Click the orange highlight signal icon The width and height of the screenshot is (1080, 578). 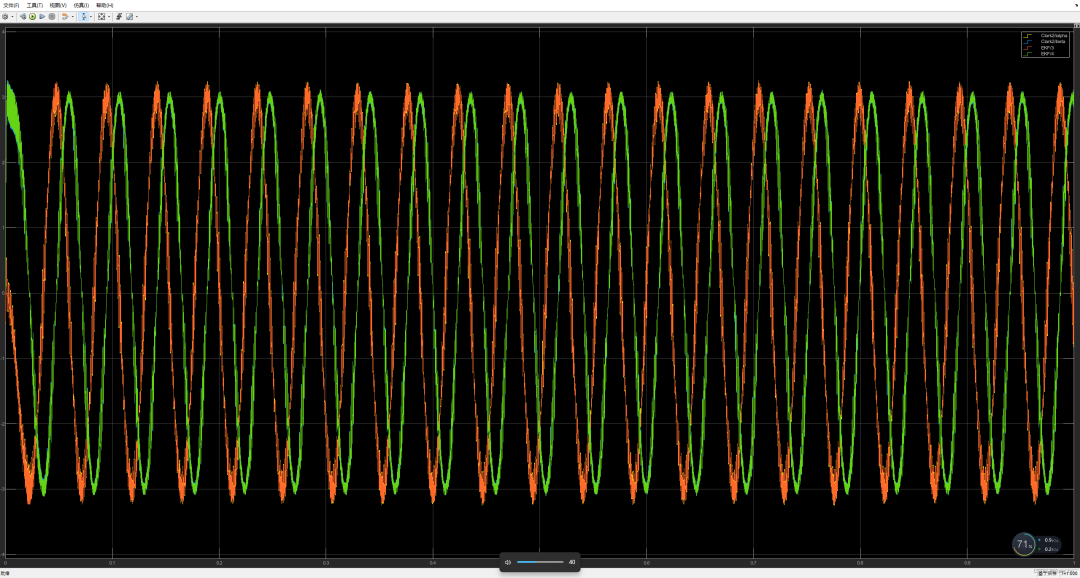(65, 16)
